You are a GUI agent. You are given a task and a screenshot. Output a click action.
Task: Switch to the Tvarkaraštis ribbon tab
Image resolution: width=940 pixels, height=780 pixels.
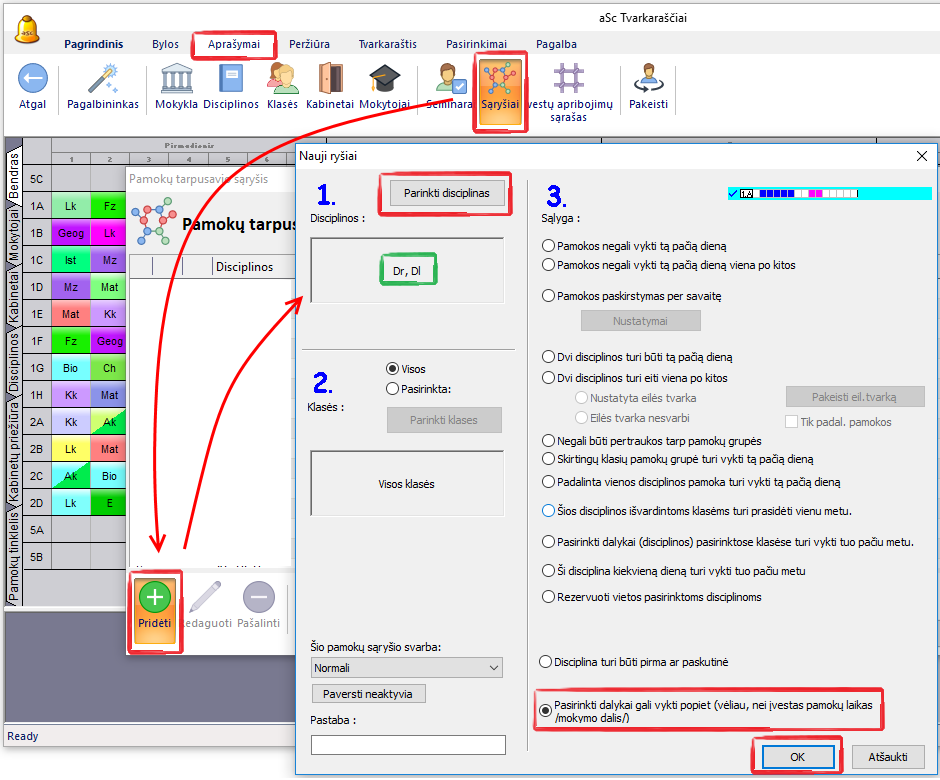click(x=386, y=44)
